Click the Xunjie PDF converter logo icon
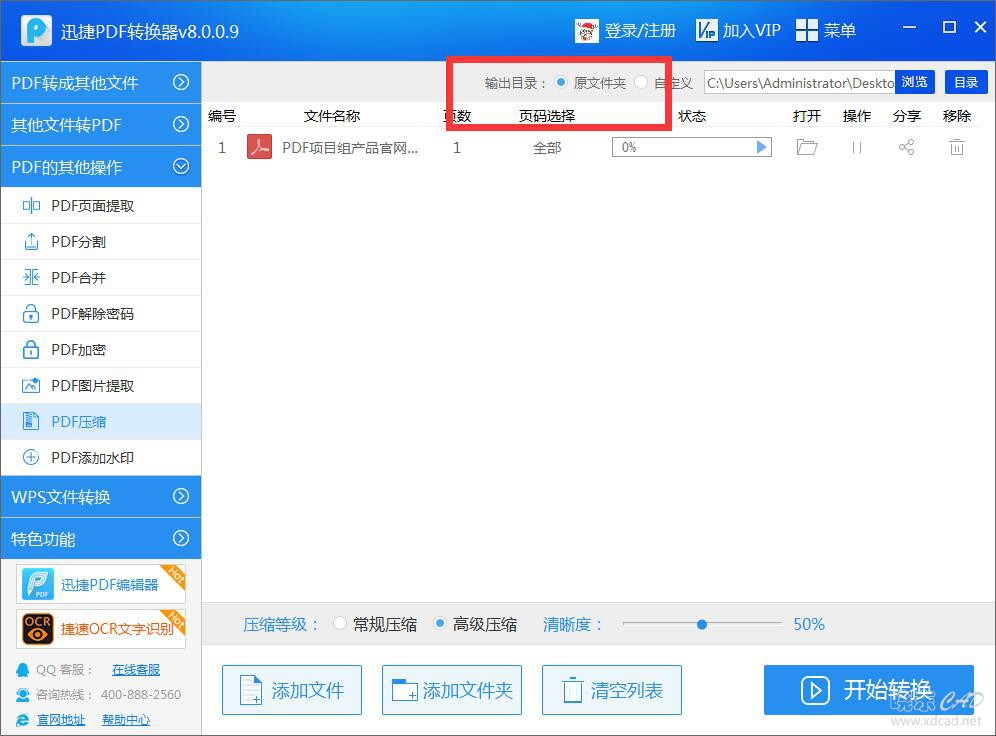The image size is (996, 736). 36,30
